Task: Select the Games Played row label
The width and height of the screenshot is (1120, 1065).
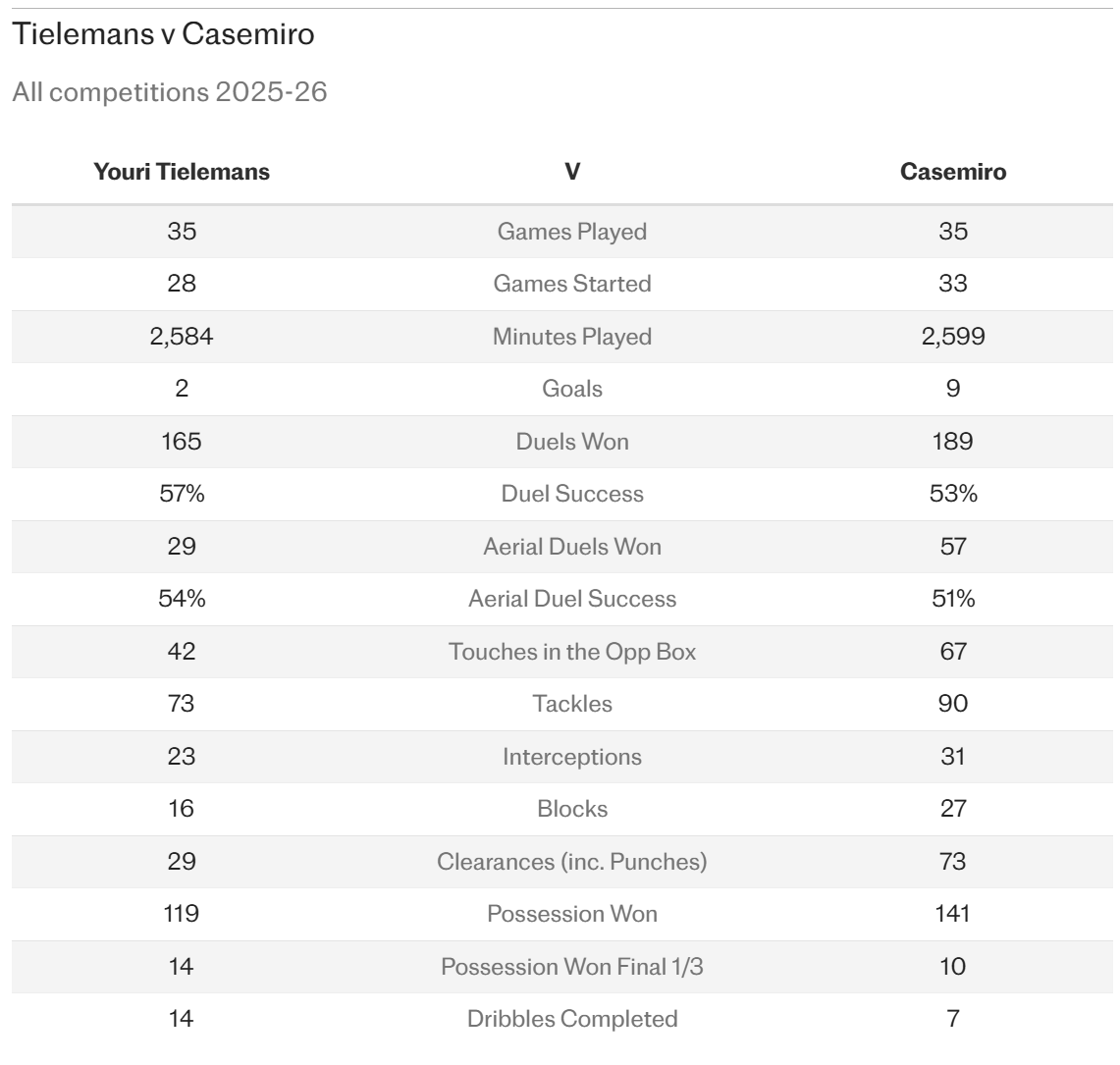Action: [x=572, y=232]
